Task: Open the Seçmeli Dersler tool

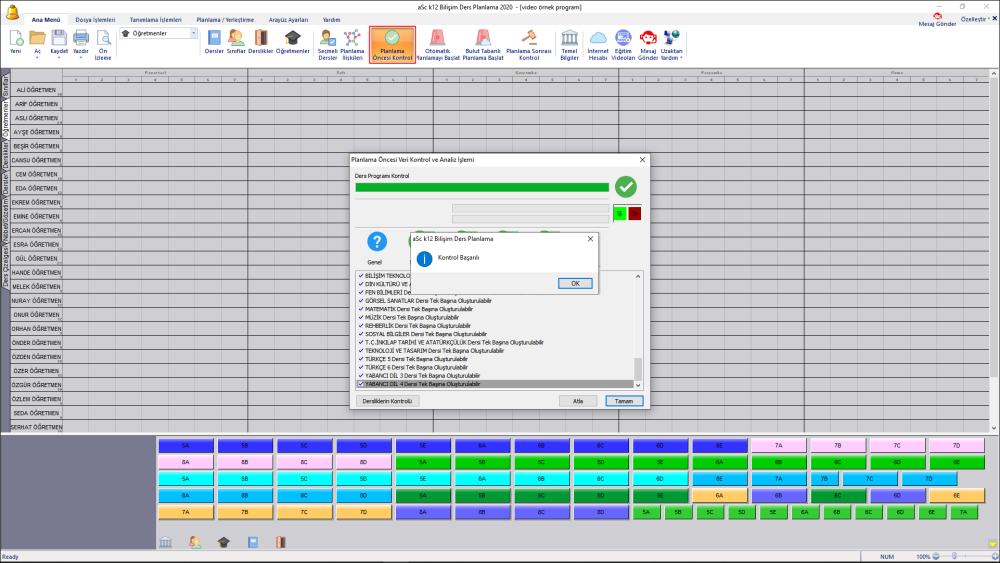Action: 327,45
